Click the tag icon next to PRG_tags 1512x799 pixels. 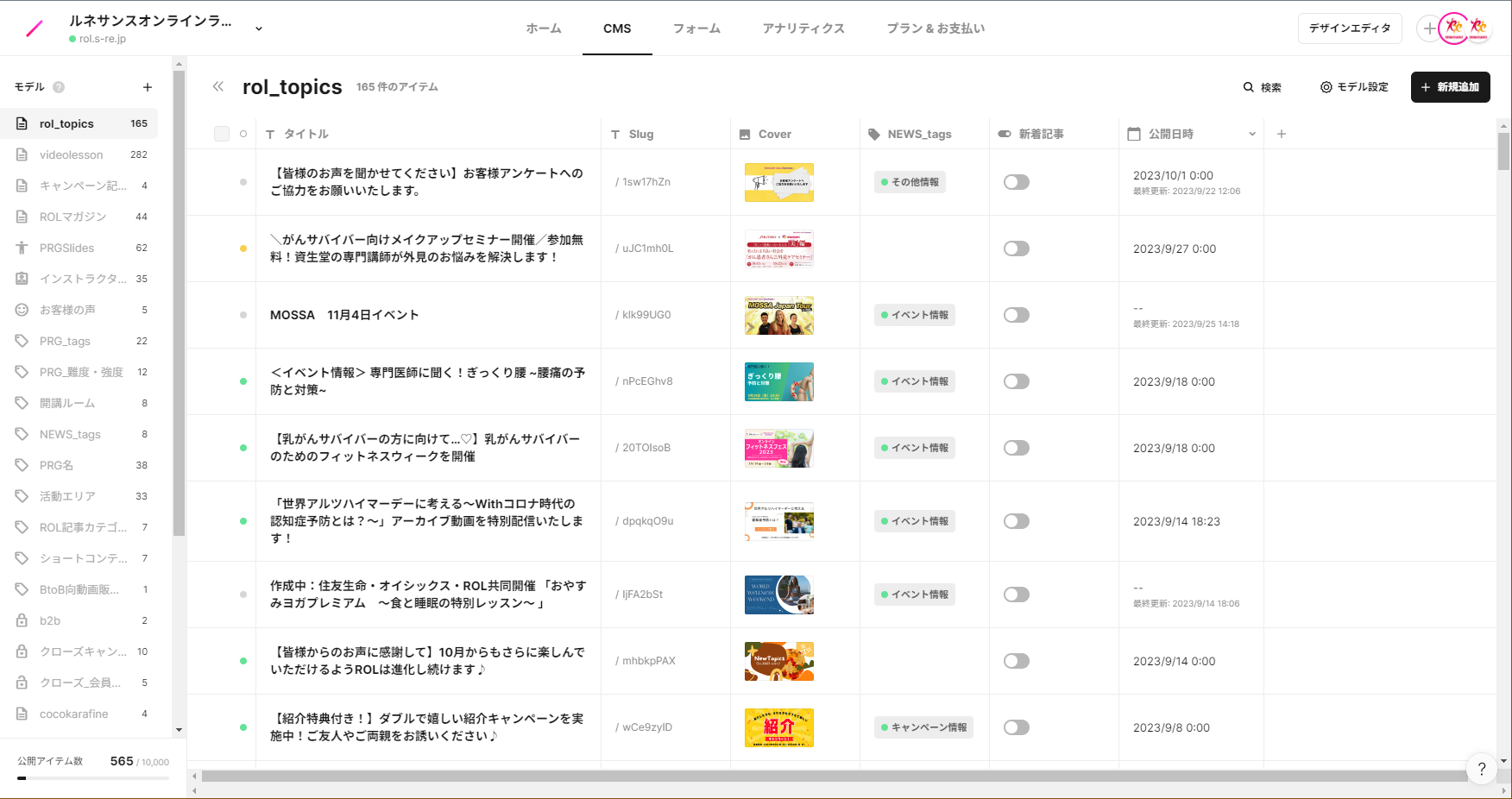22,342
